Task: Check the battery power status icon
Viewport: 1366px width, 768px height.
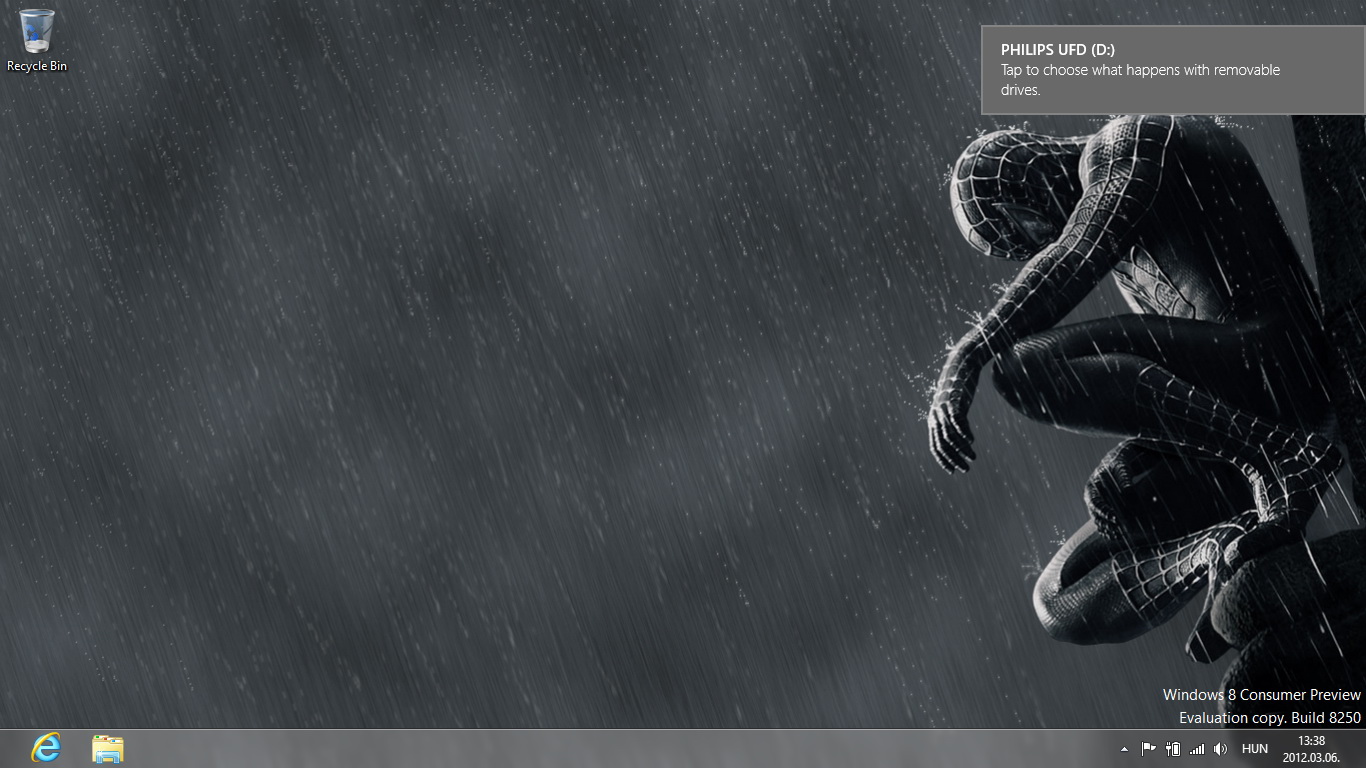Action: (x=1173, y=748)
